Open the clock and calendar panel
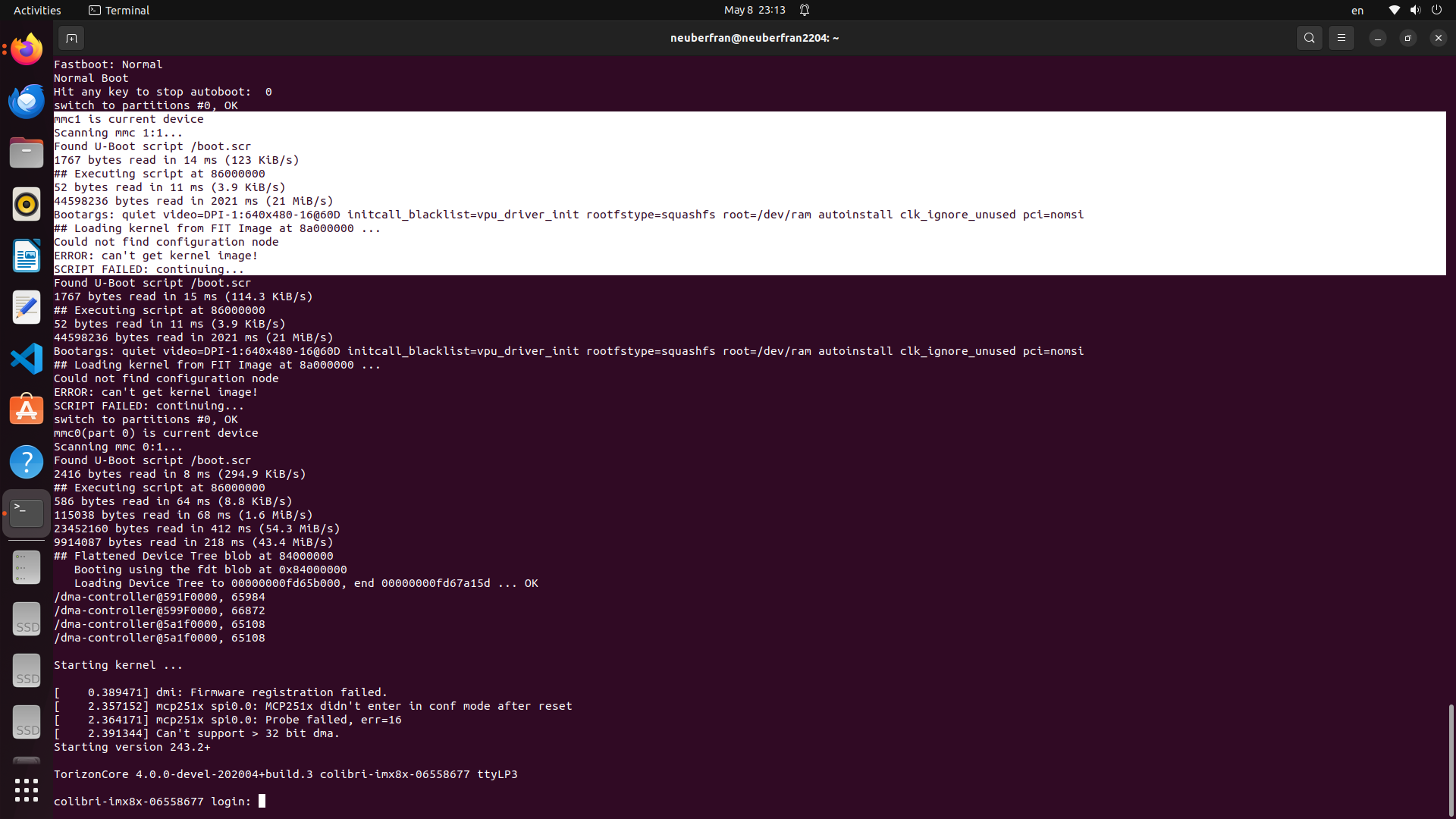This screenshot has height=819, width=1456. (755, 10)
